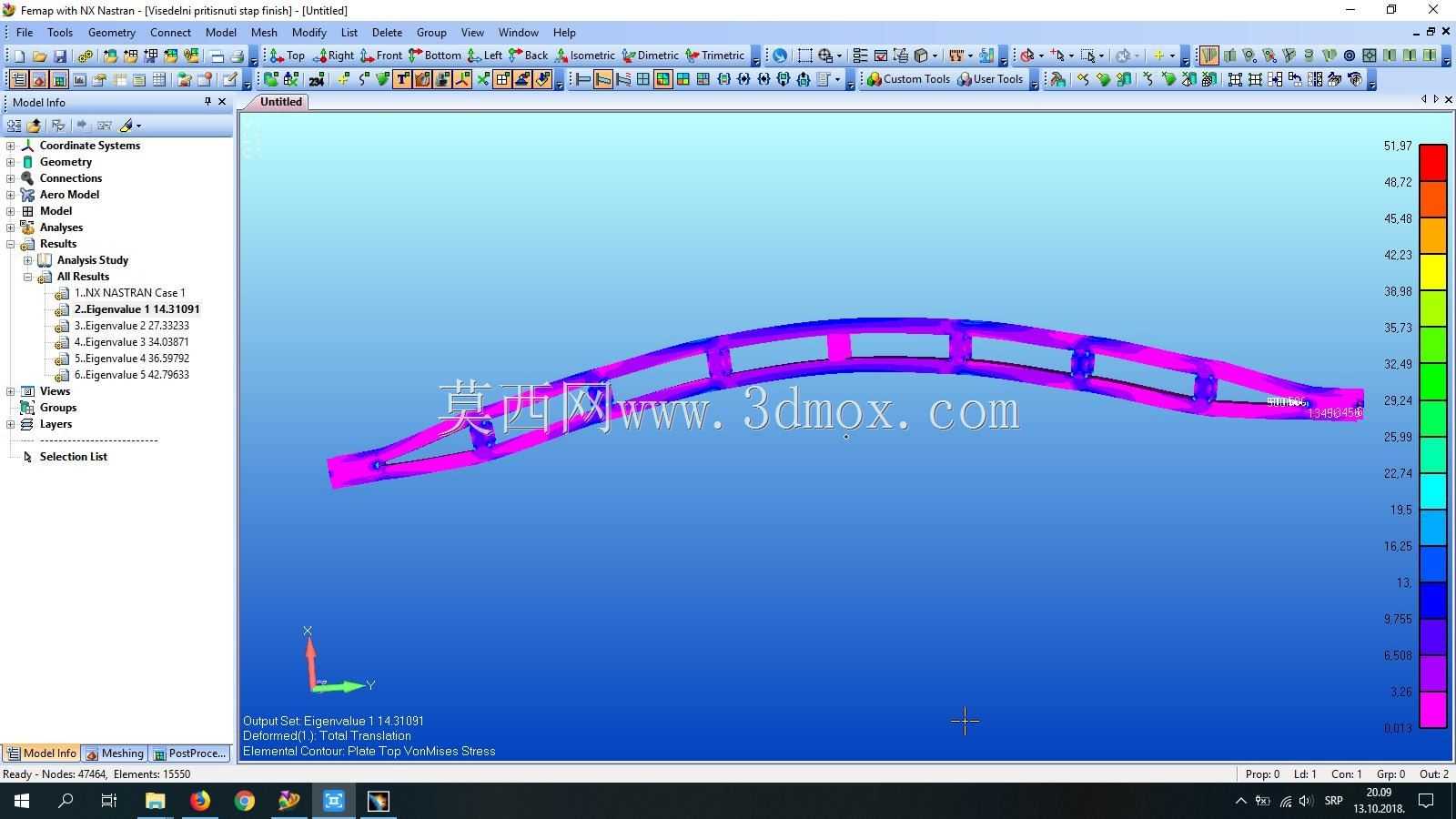The width and height of the screenshot is (1456, 819).
Task: Open the File menu
Action: 25,32
